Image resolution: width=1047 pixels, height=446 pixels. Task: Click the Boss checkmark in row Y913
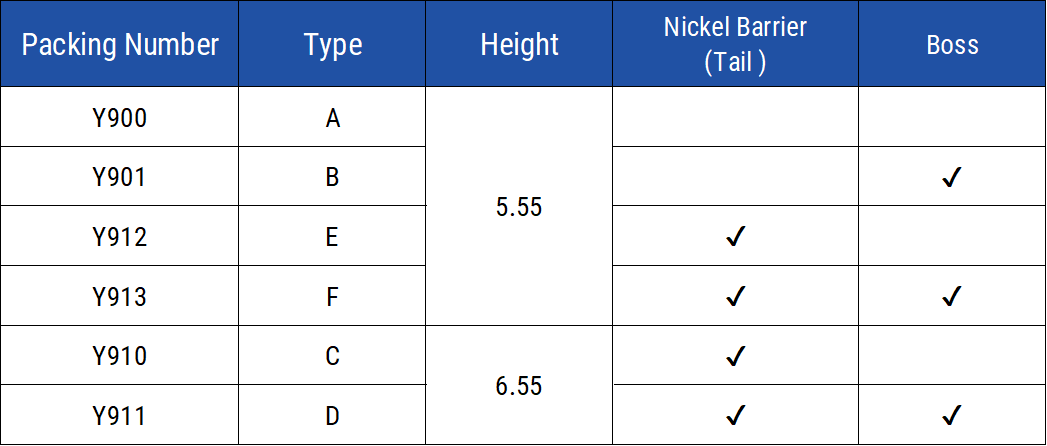[x=951, y=296]
